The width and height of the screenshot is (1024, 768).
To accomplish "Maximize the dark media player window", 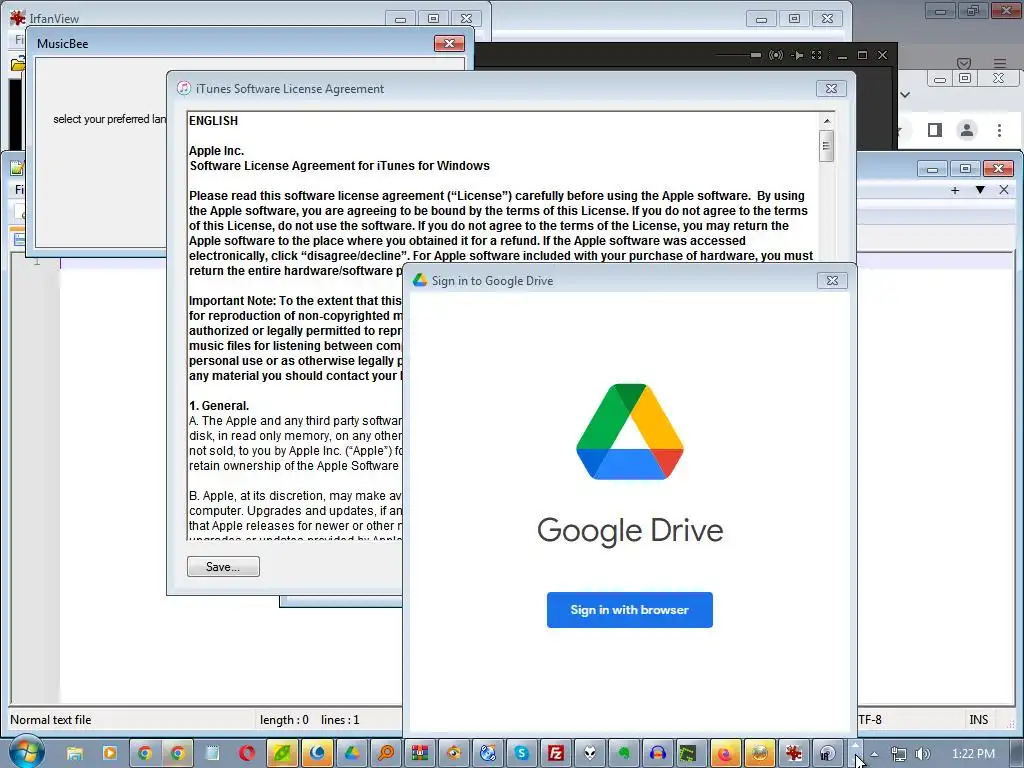I will [x=862, y=56].
